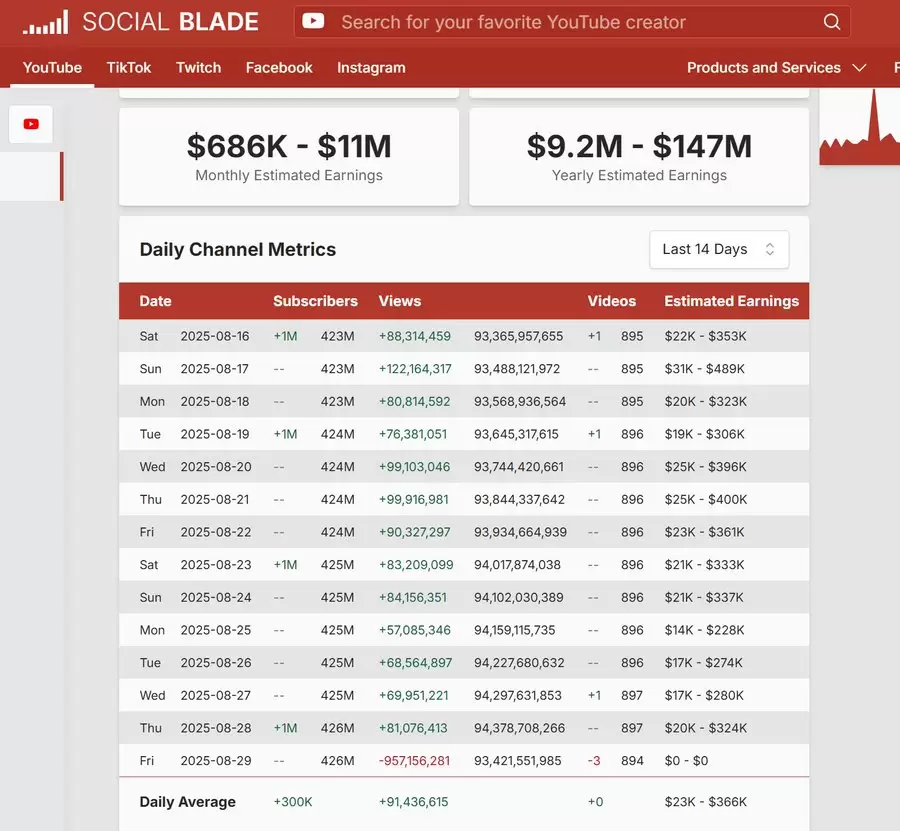Click the Date column header
Screen dimensions: 900x831
pyautogui.click(x=156, y=301)
